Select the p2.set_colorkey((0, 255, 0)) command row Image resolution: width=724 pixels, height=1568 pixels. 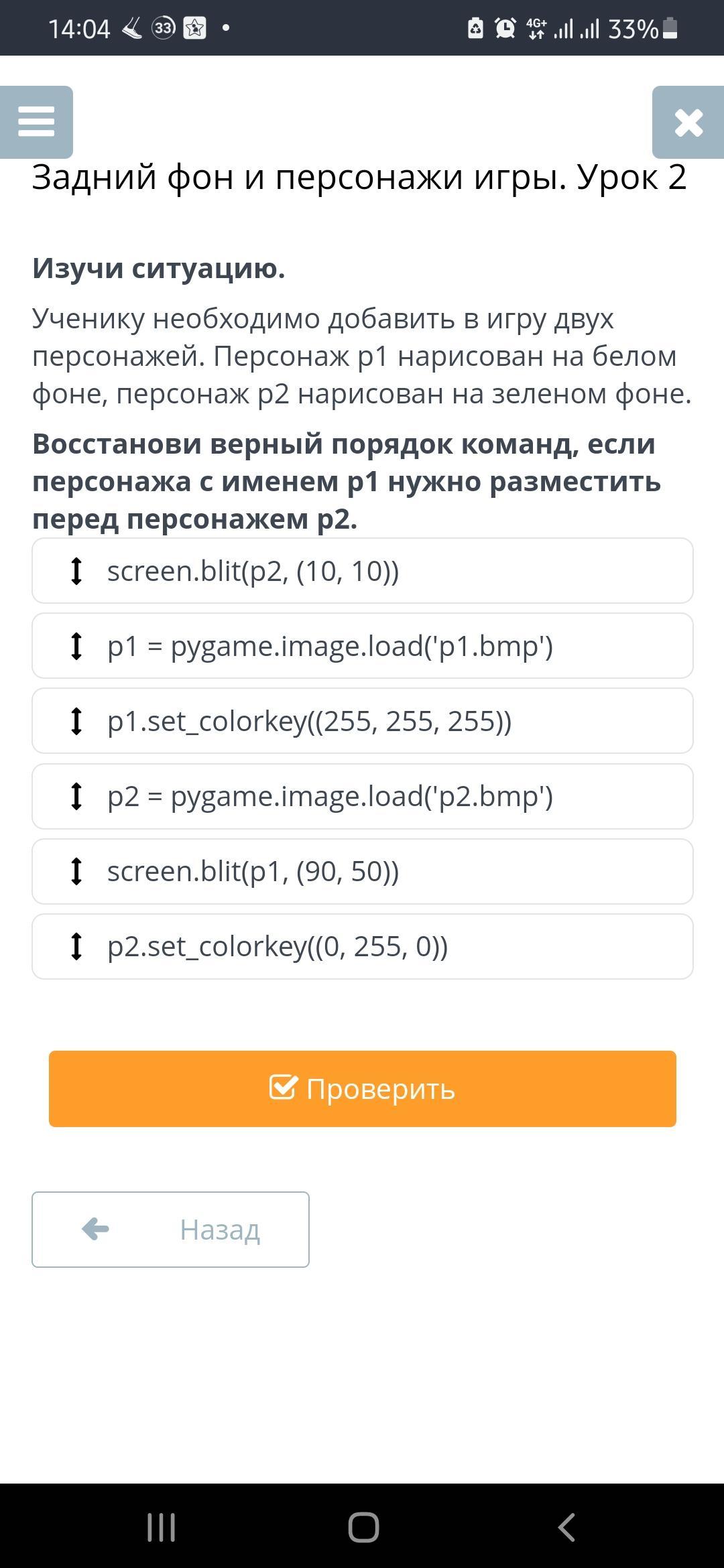(x=362, y=946)
